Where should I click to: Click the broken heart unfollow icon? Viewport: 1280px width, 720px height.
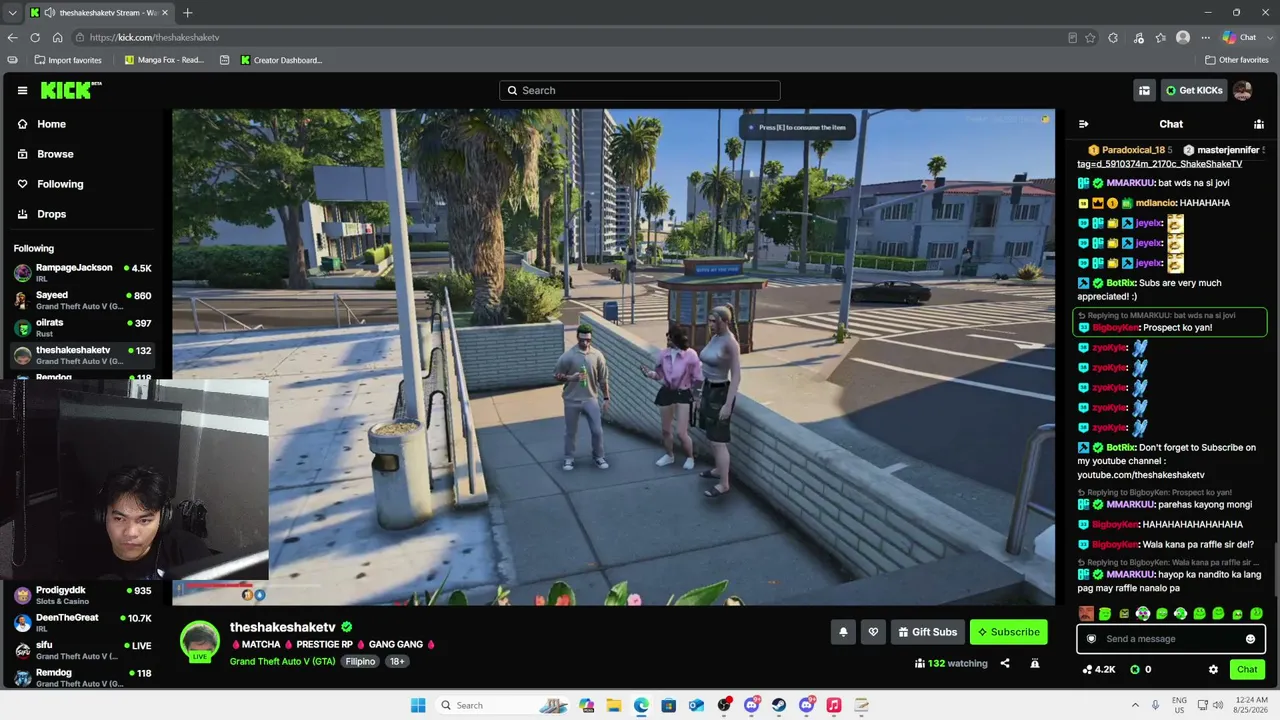(x=873, y=632)
